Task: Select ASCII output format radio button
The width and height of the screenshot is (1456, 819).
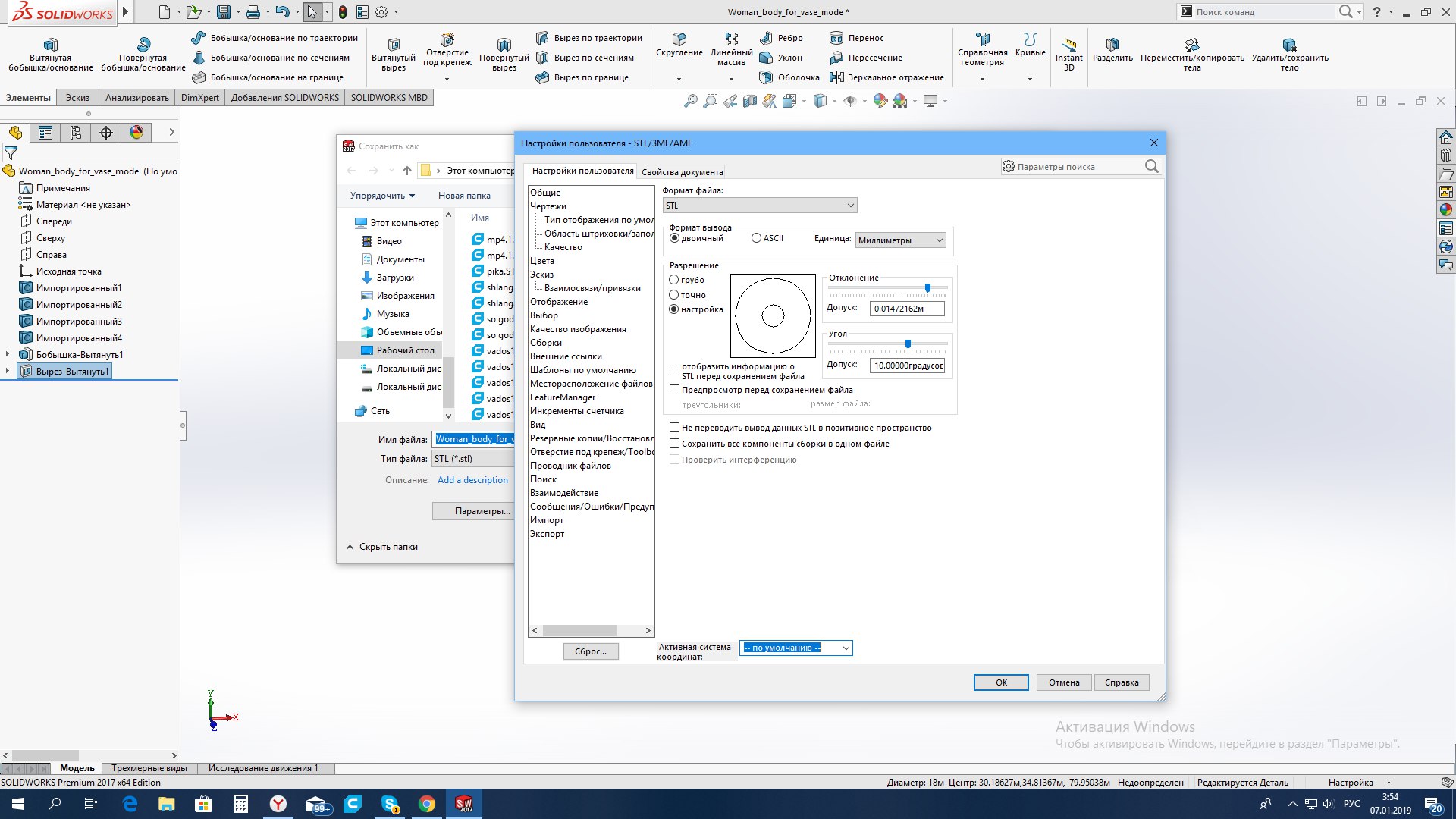Action: pyautogui.click(x=756, y=238)
